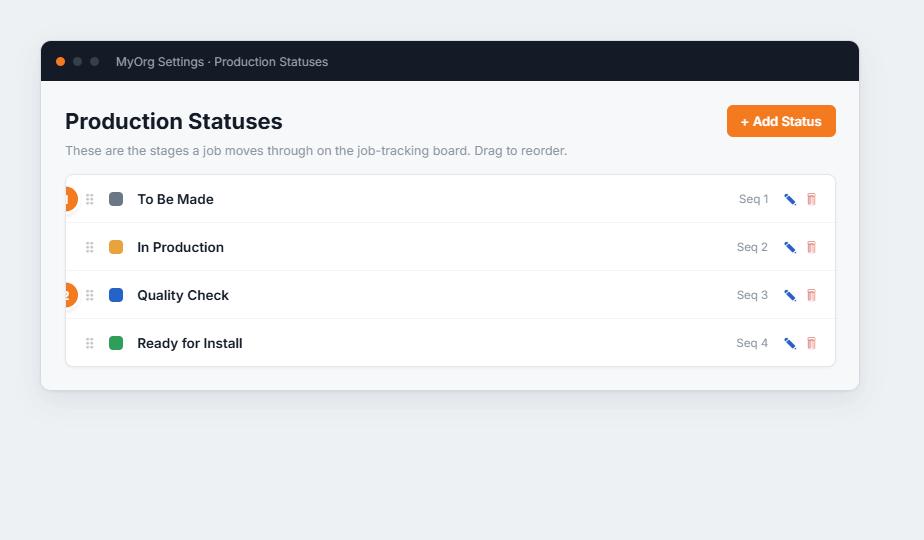This screenshot has width=924, height=540.
Task: Edit the Ready for Install status
Action: (x=790, y=343)
